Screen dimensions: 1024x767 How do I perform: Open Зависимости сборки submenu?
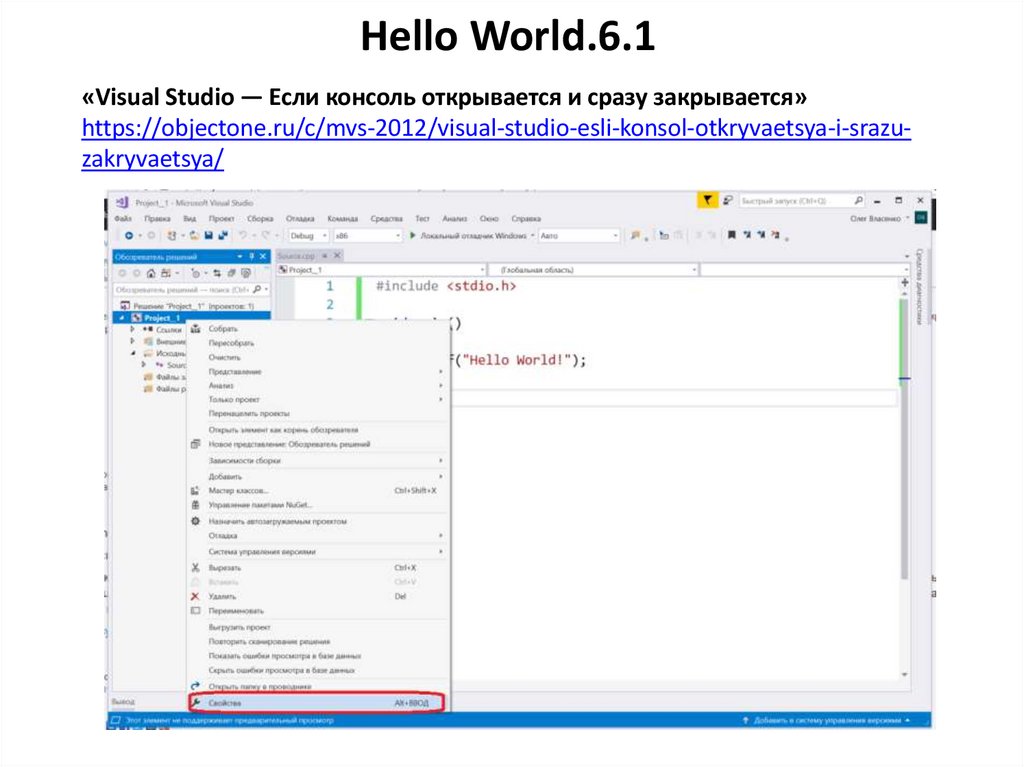click(x=319, y=461)
